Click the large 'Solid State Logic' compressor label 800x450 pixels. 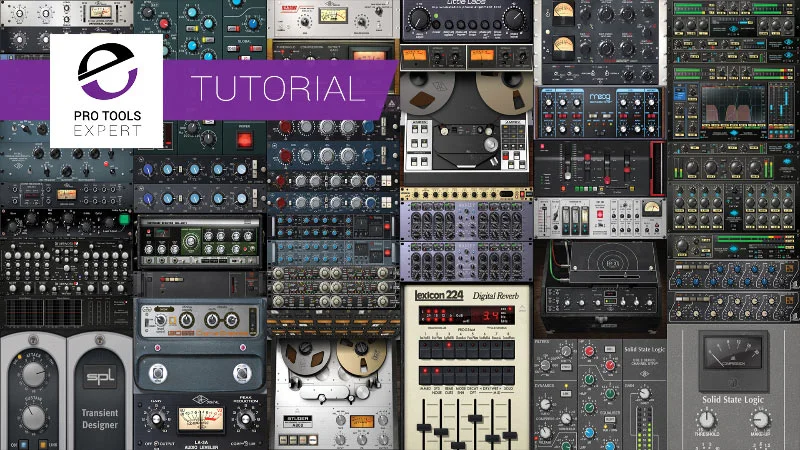click(x=733, y=399)
